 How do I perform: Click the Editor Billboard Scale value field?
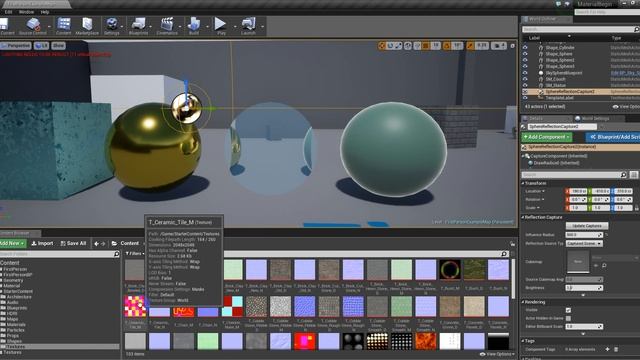[x=584, y=327]
